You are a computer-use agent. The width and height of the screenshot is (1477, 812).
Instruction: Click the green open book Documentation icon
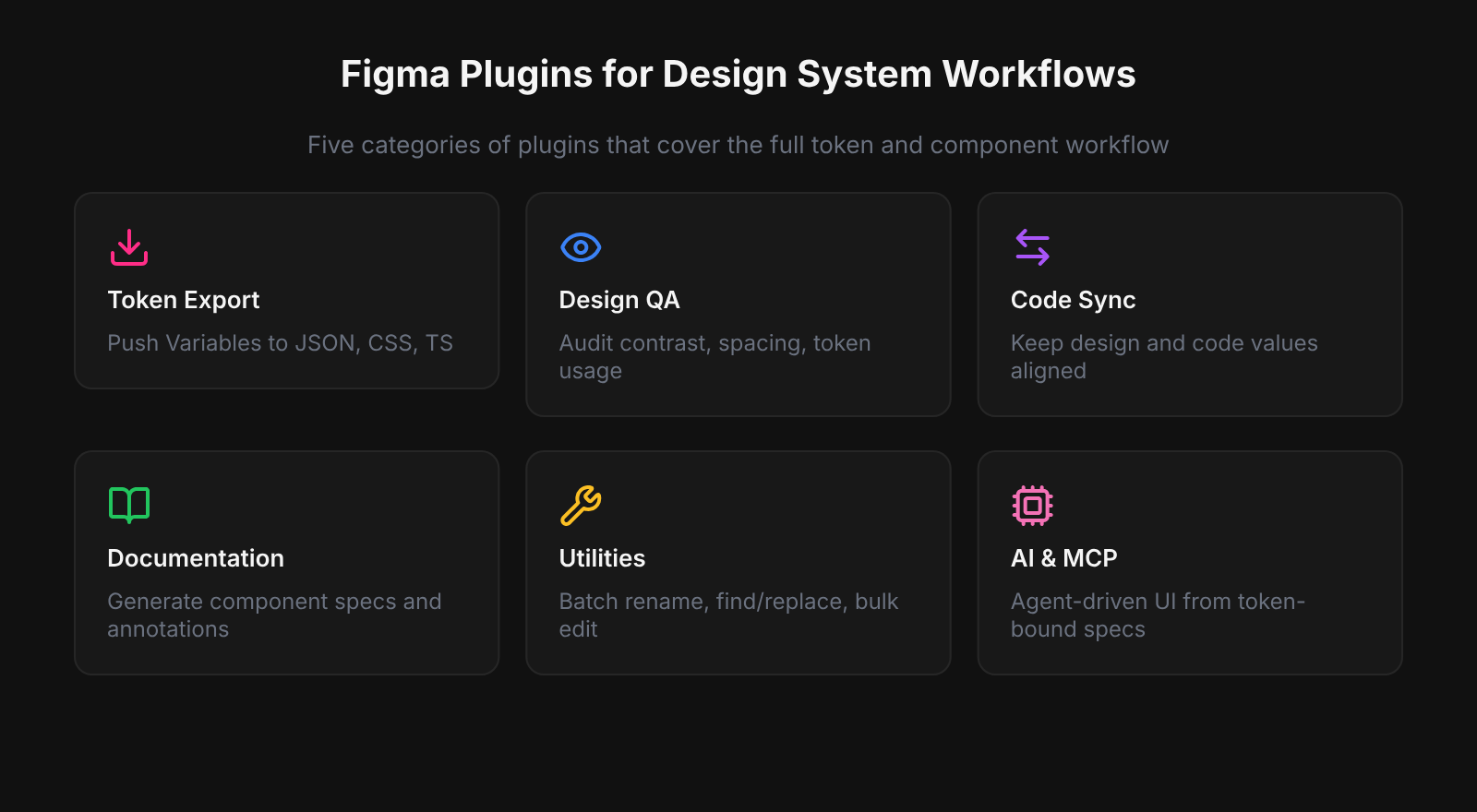[x=129, y=506]
